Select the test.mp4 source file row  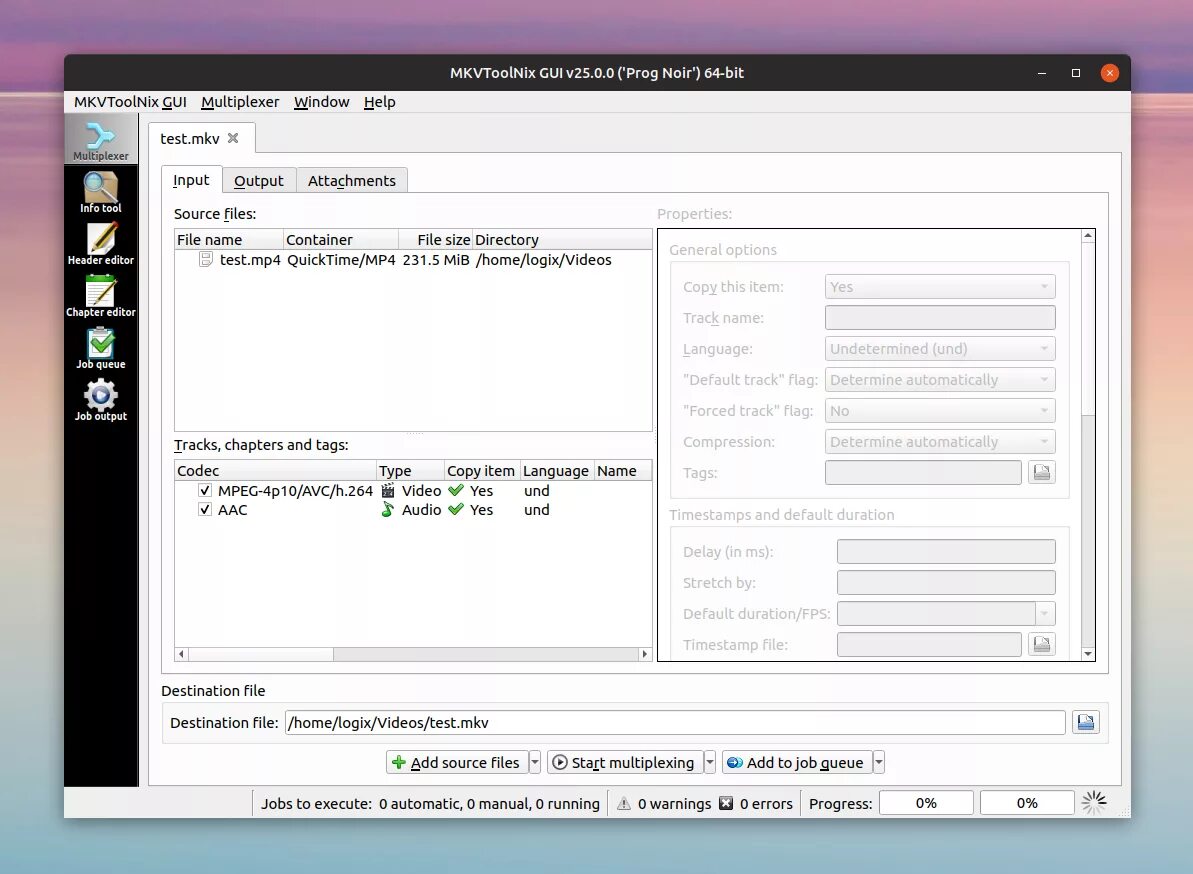pos(413,260)
